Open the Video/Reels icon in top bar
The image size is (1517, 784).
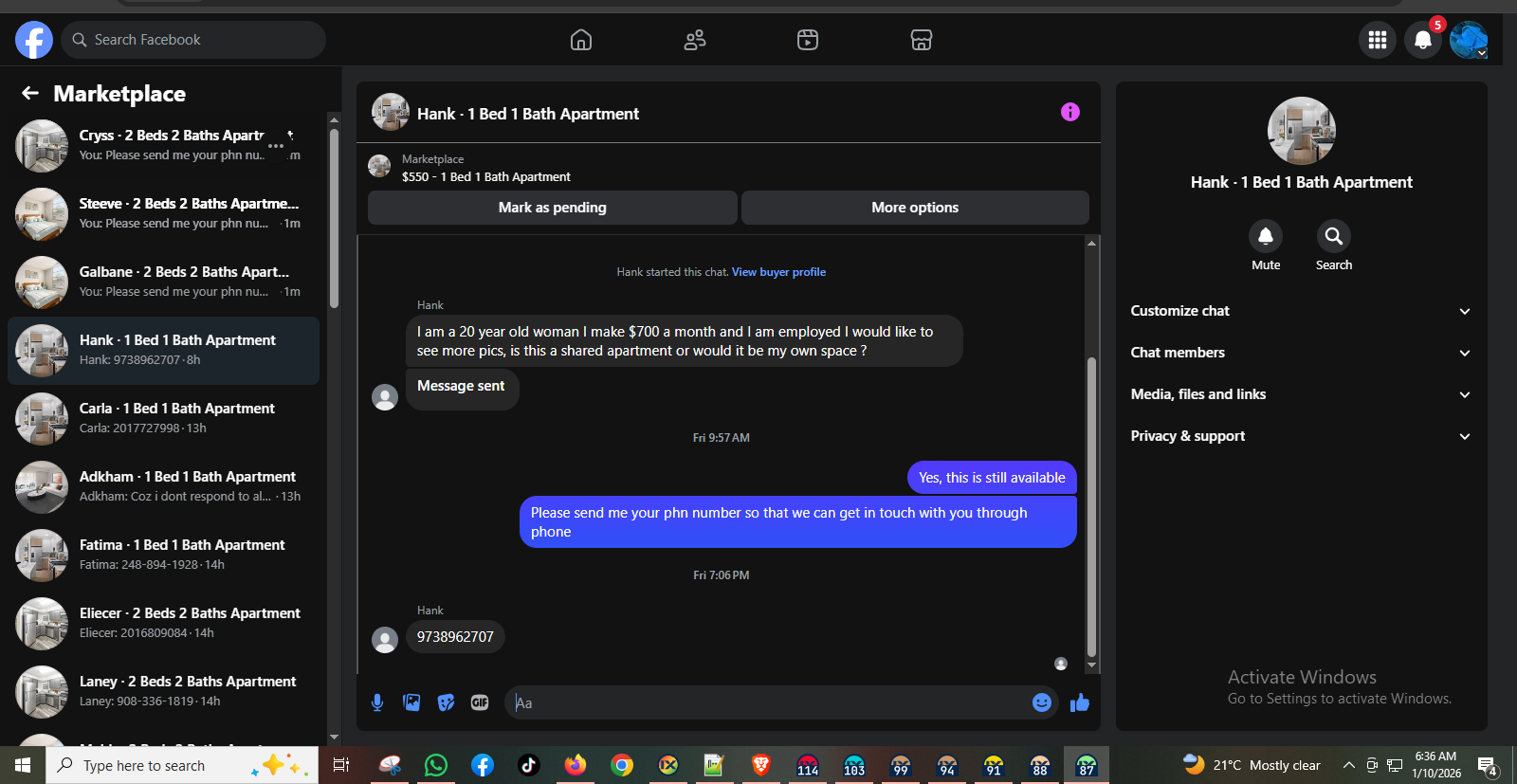pyautogui.click(x=808, y=40)
